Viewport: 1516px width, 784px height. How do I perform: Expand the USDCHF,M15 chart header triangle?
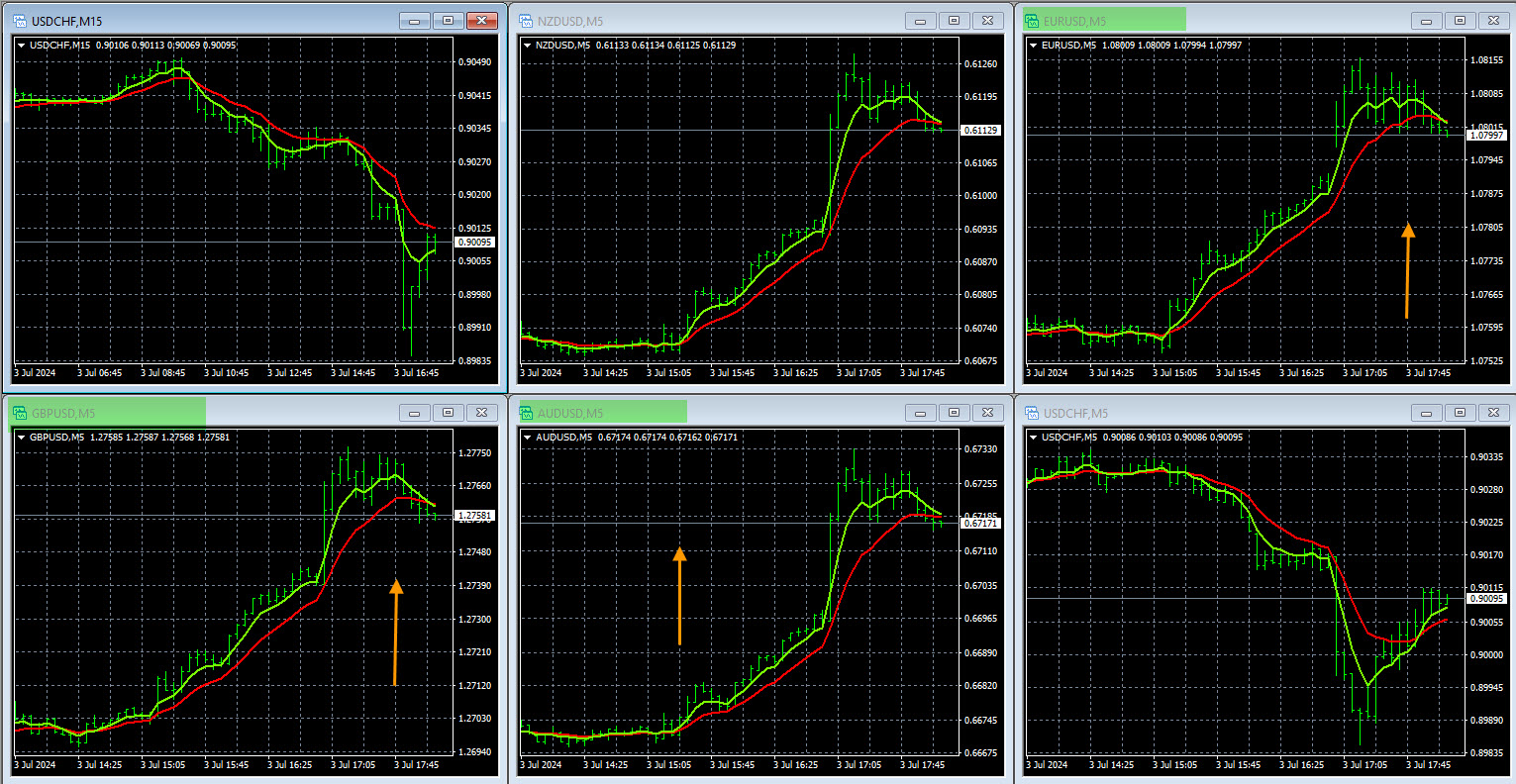[22, 45]
